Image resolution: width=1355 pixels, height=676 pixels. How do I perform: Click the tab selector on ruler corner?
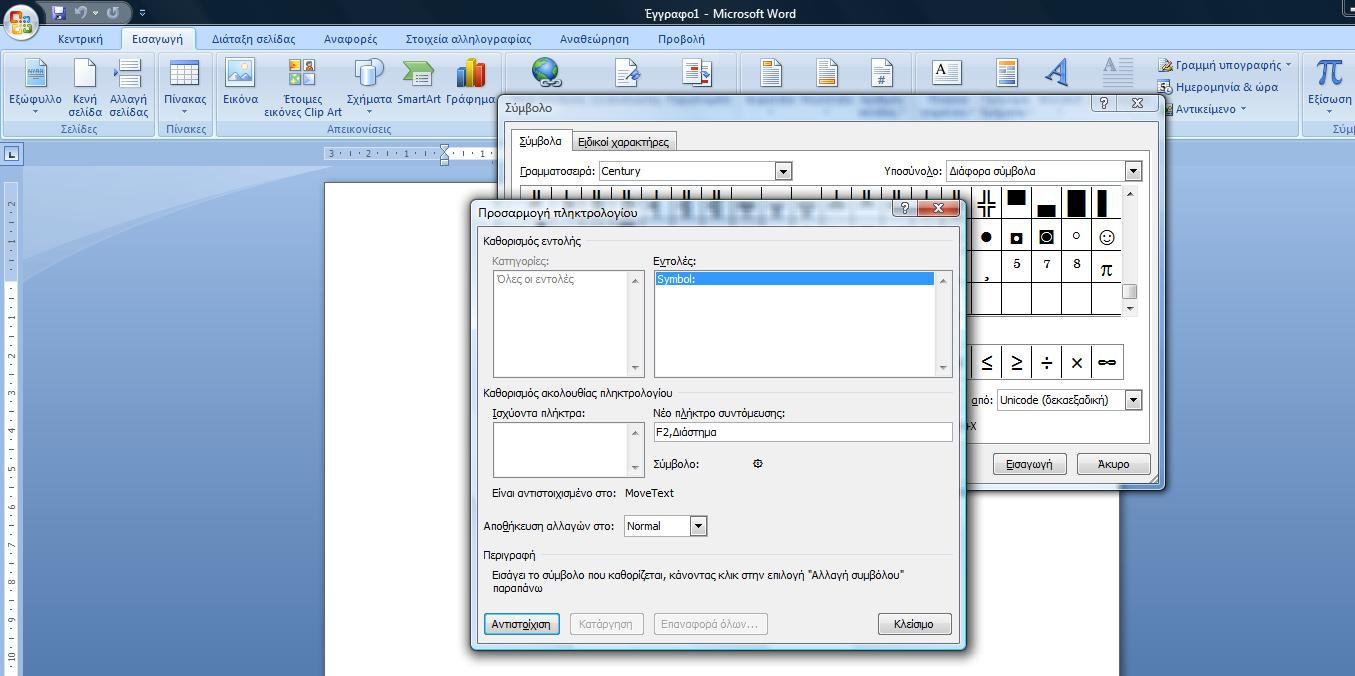point(12,154)
